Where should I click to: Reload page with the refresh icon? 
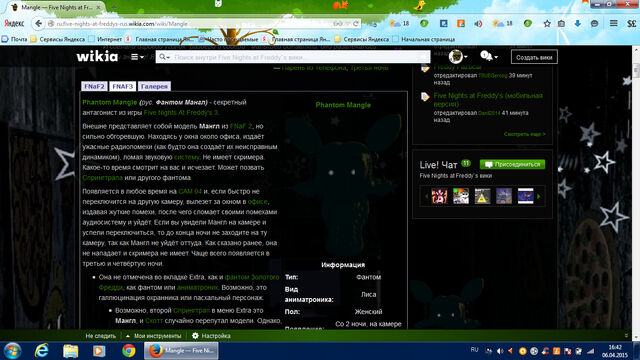coord(356,24)
